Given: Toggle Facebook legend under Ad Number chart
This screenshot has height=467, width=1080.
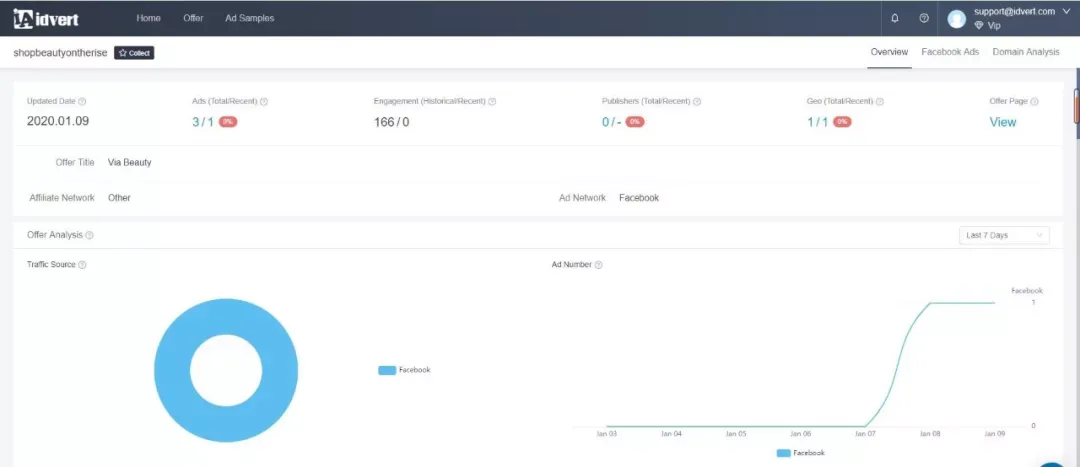Looking at the screenshot, I should tap(800, 453).
